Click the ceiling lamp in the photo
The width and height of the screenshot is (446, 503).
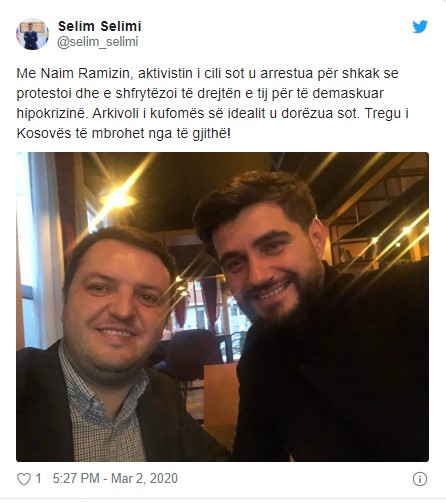tap(118, 199)
